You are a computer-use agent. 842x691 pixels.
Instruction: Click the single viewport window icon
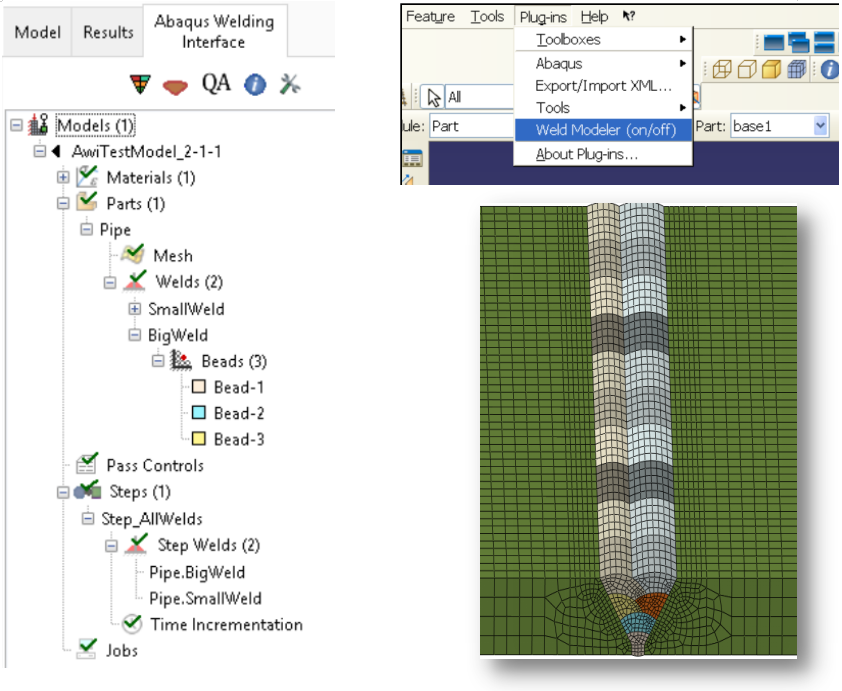[773, 42]
